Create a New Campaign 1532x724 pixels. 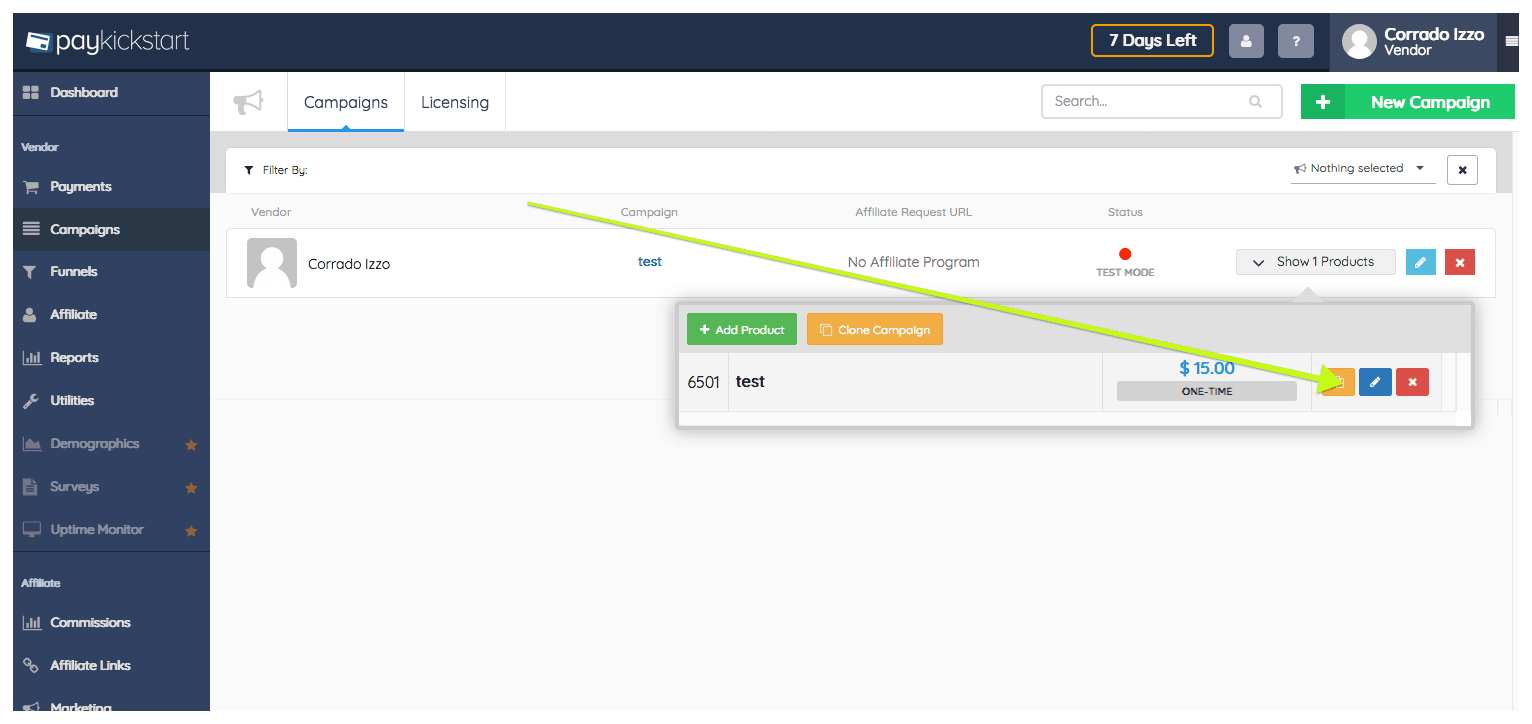pos(1408,102)
